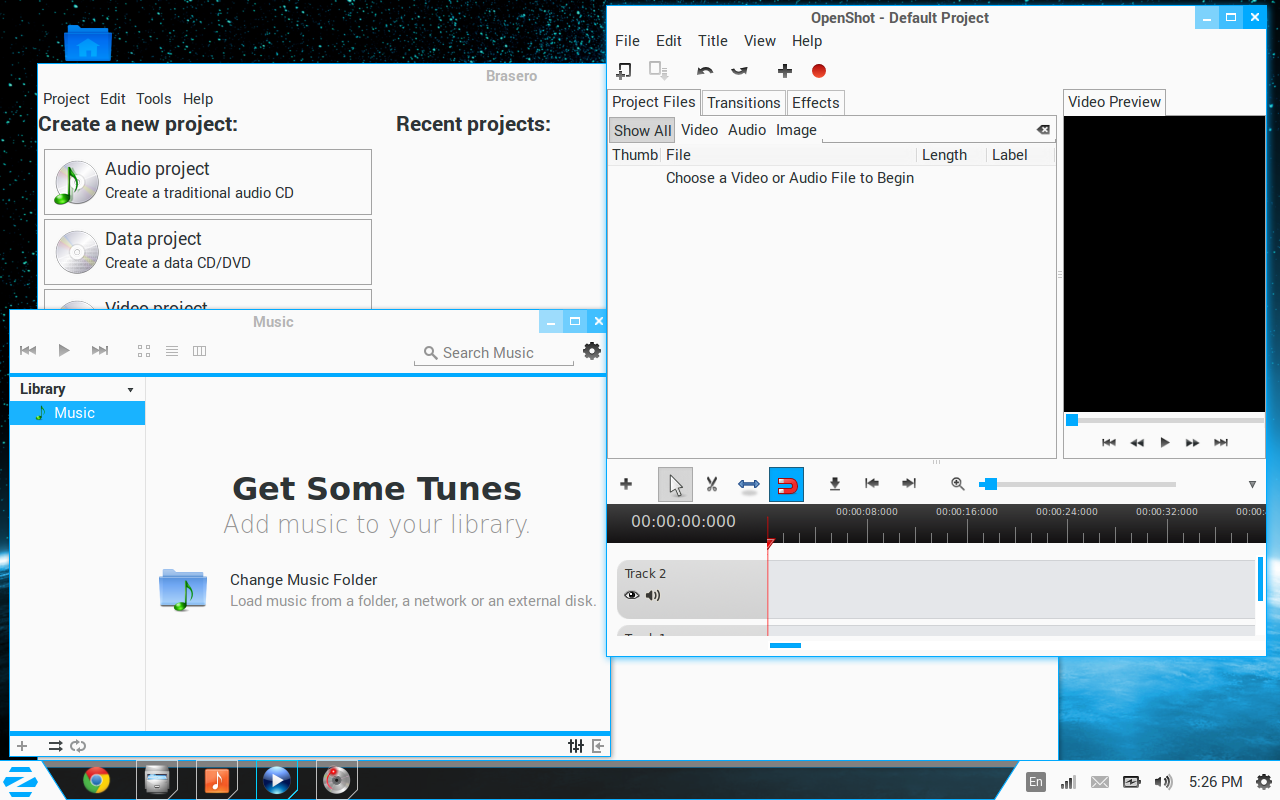Mute Track 2 with the speaker icon

tap(653, 595)
